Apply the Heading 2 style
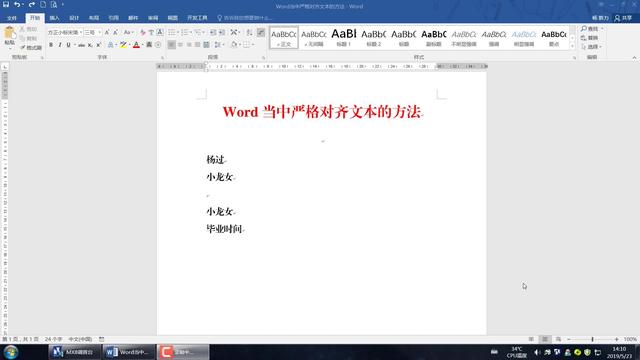 tap(373, 37)
